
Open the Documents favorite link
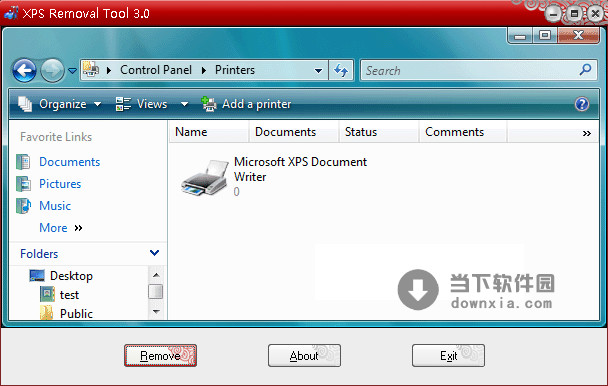(x=69, y=162)
